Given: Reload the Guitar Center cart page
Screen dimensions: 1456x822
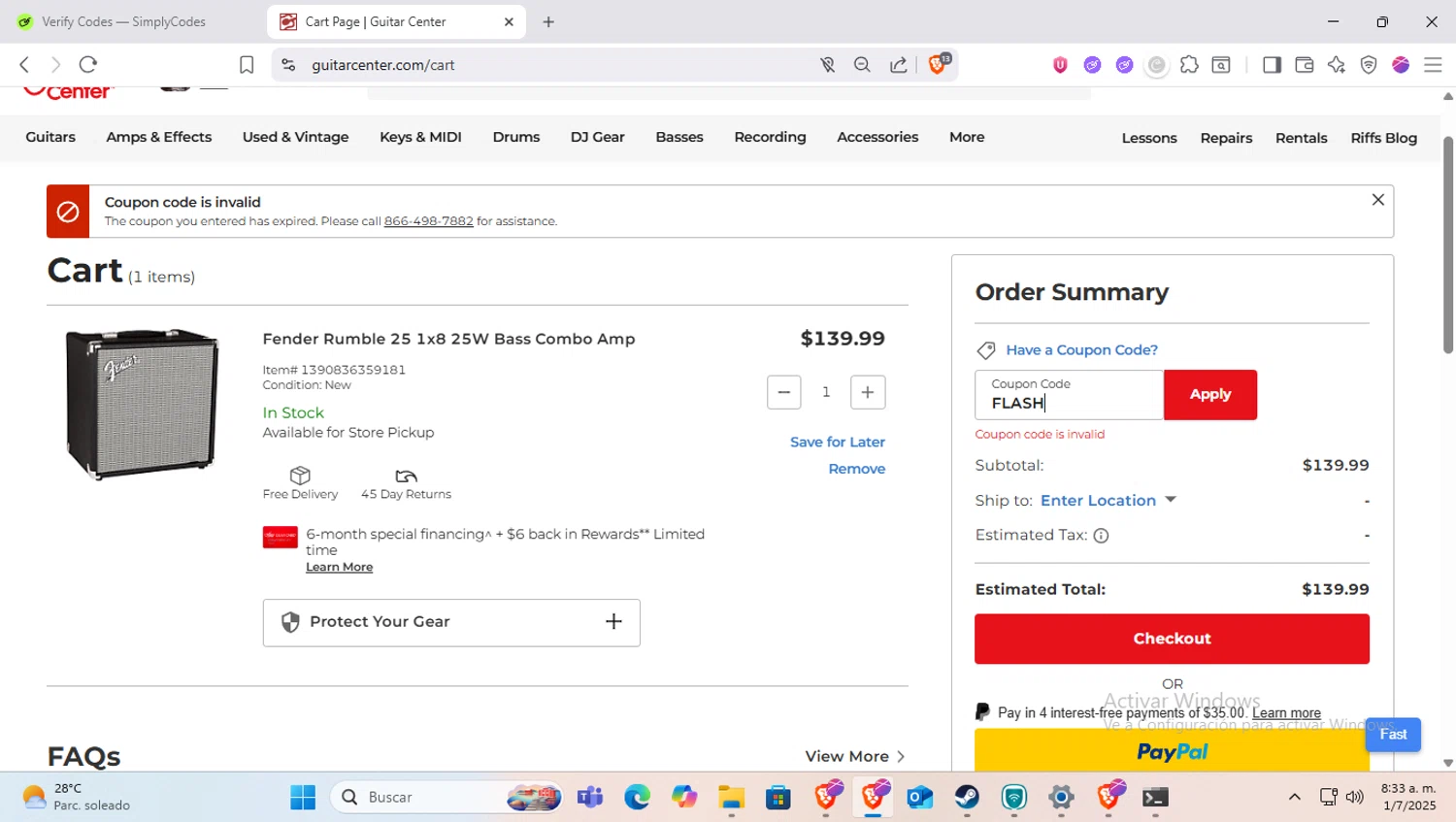Looking at the screenshot, I should tap(88, 65).
